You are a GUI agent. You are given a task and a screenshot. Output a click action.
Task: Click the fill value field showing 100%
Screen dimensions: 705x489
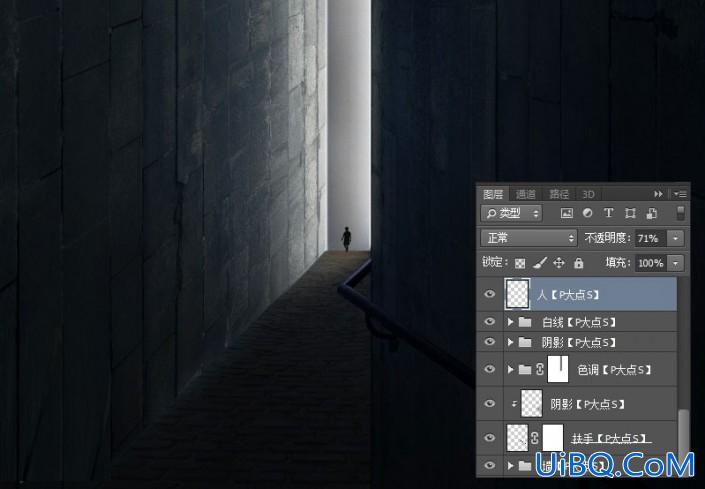651,263
